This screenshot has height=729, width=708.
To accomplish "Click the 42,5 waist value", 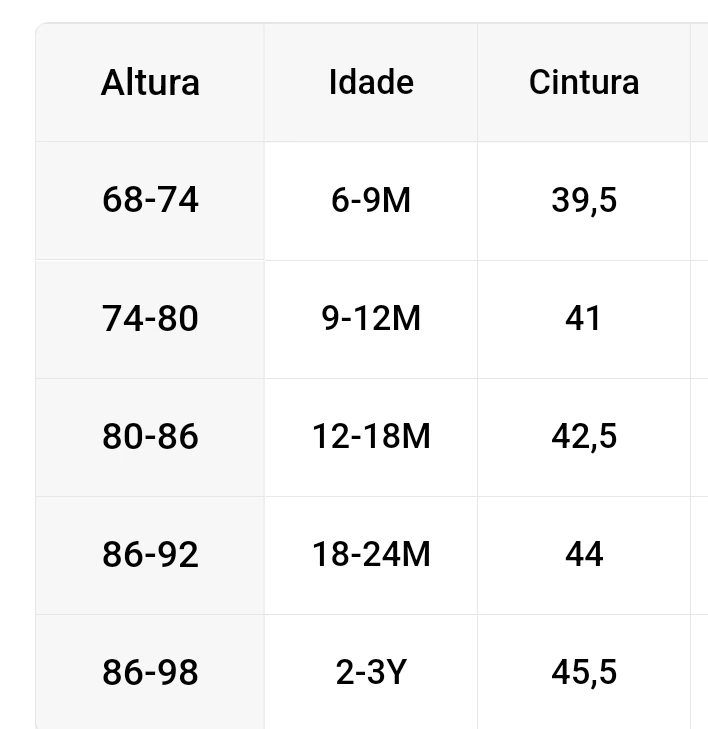I will [x=584, y=437].
